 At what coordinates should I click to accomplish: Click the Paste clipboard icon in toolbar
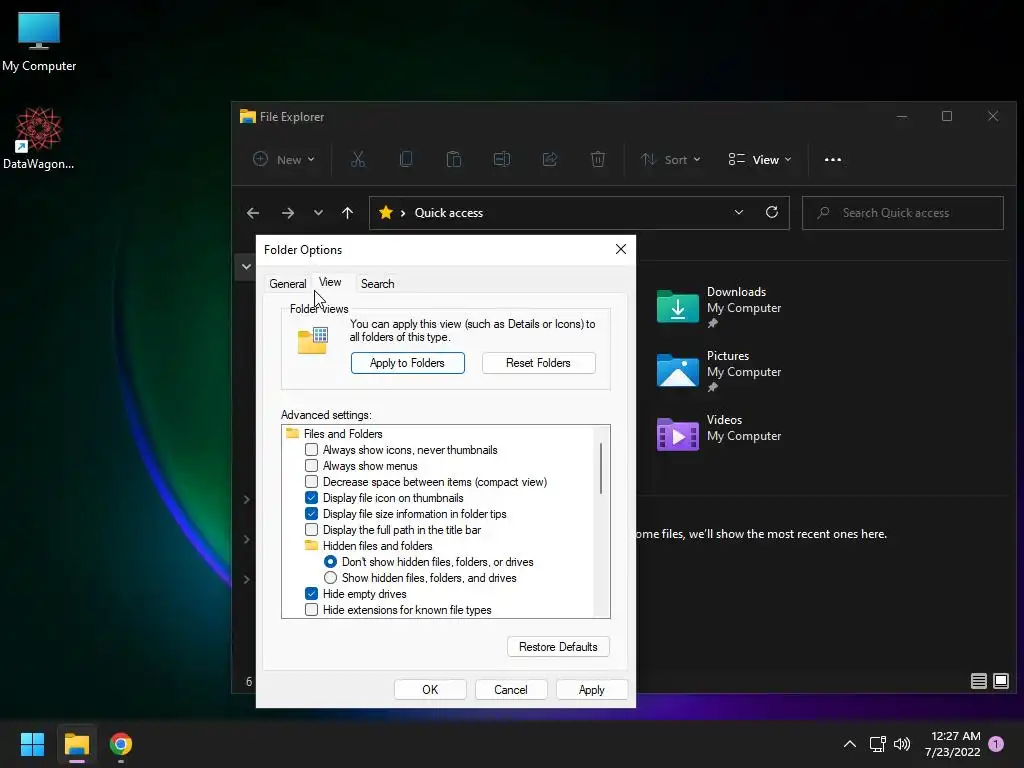[453, 159]
